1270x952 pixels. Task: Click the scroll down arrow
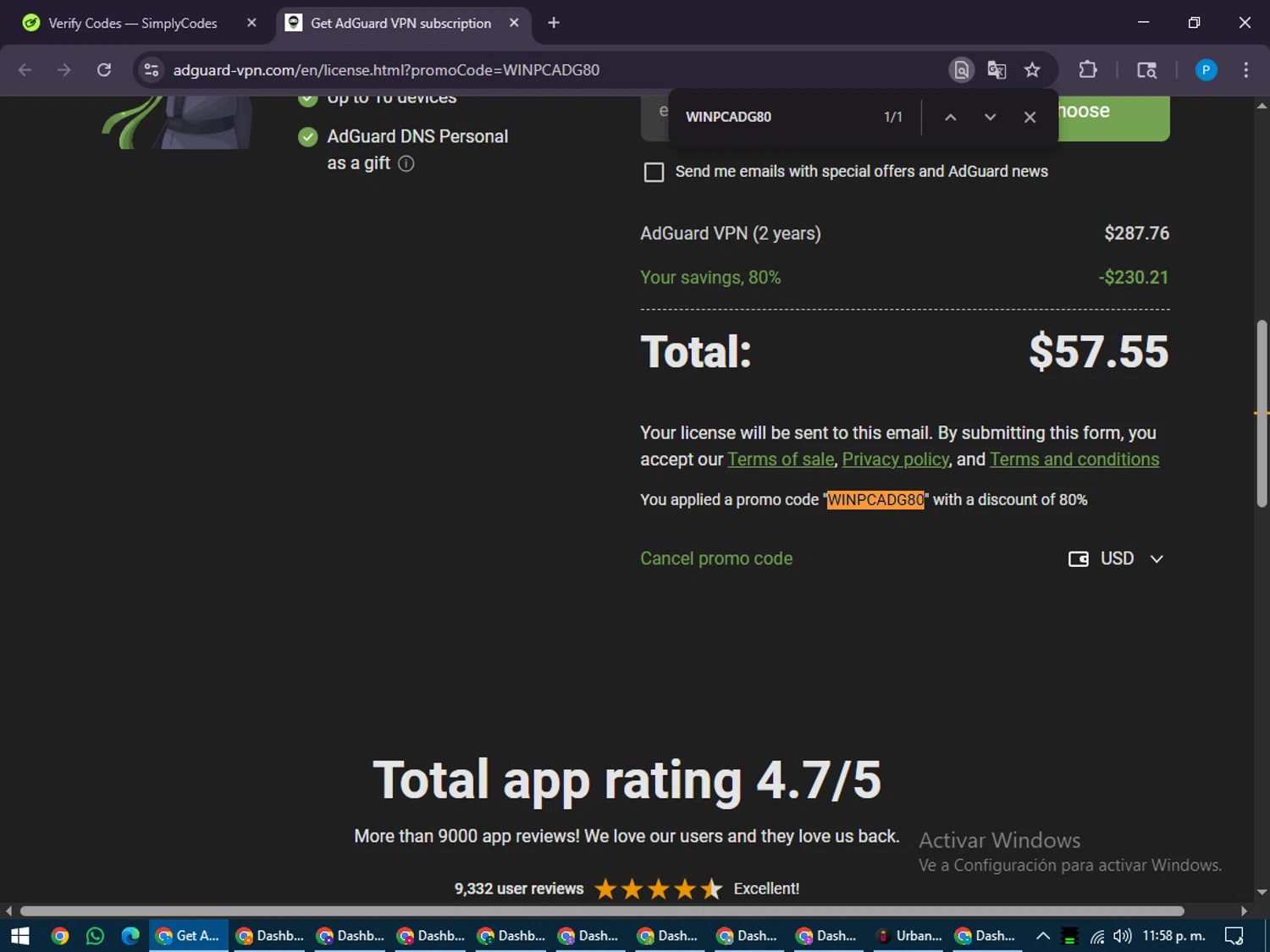click(1262, 892)
